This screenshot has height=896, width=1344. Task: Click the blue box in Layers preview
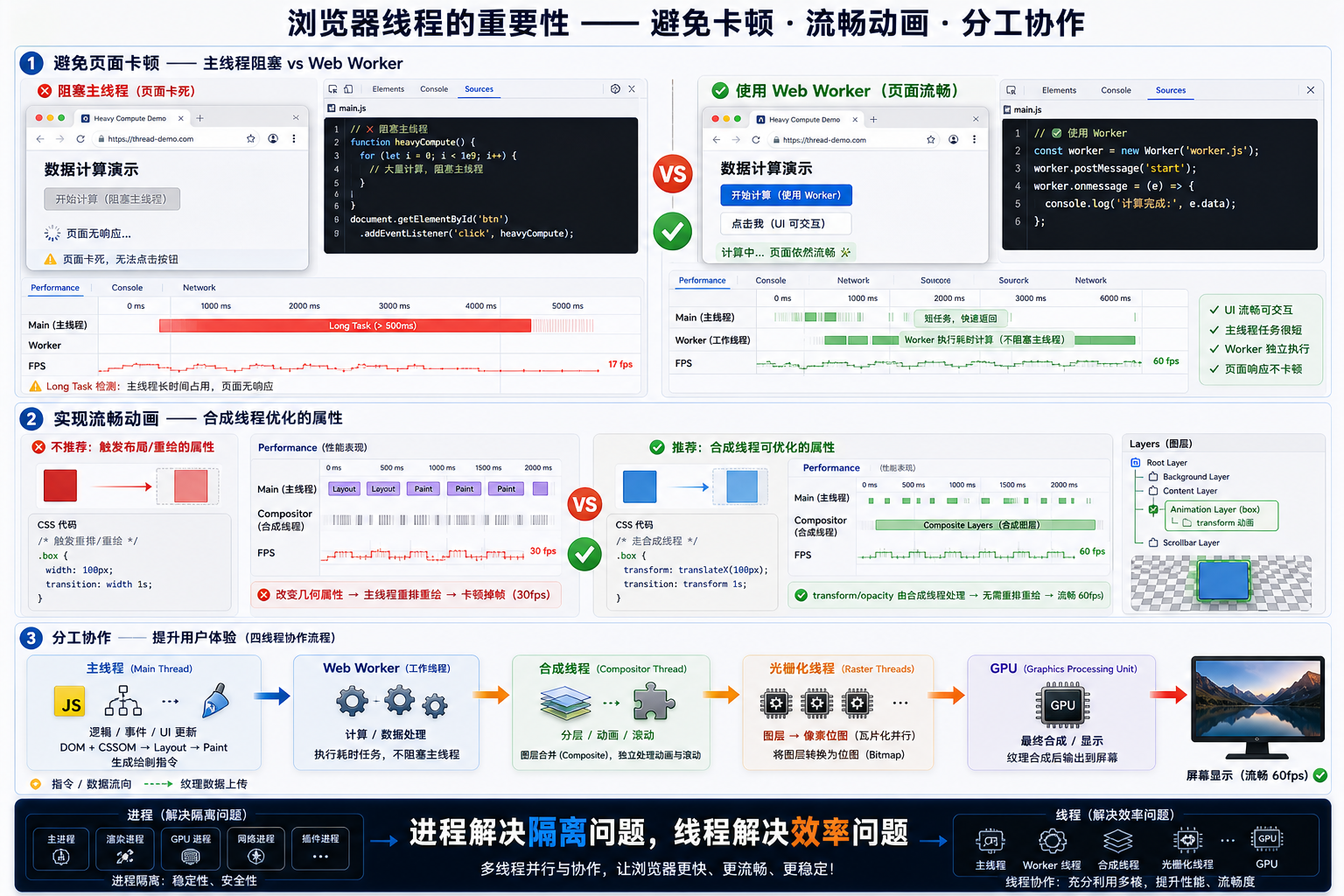tap(1223, 581)
